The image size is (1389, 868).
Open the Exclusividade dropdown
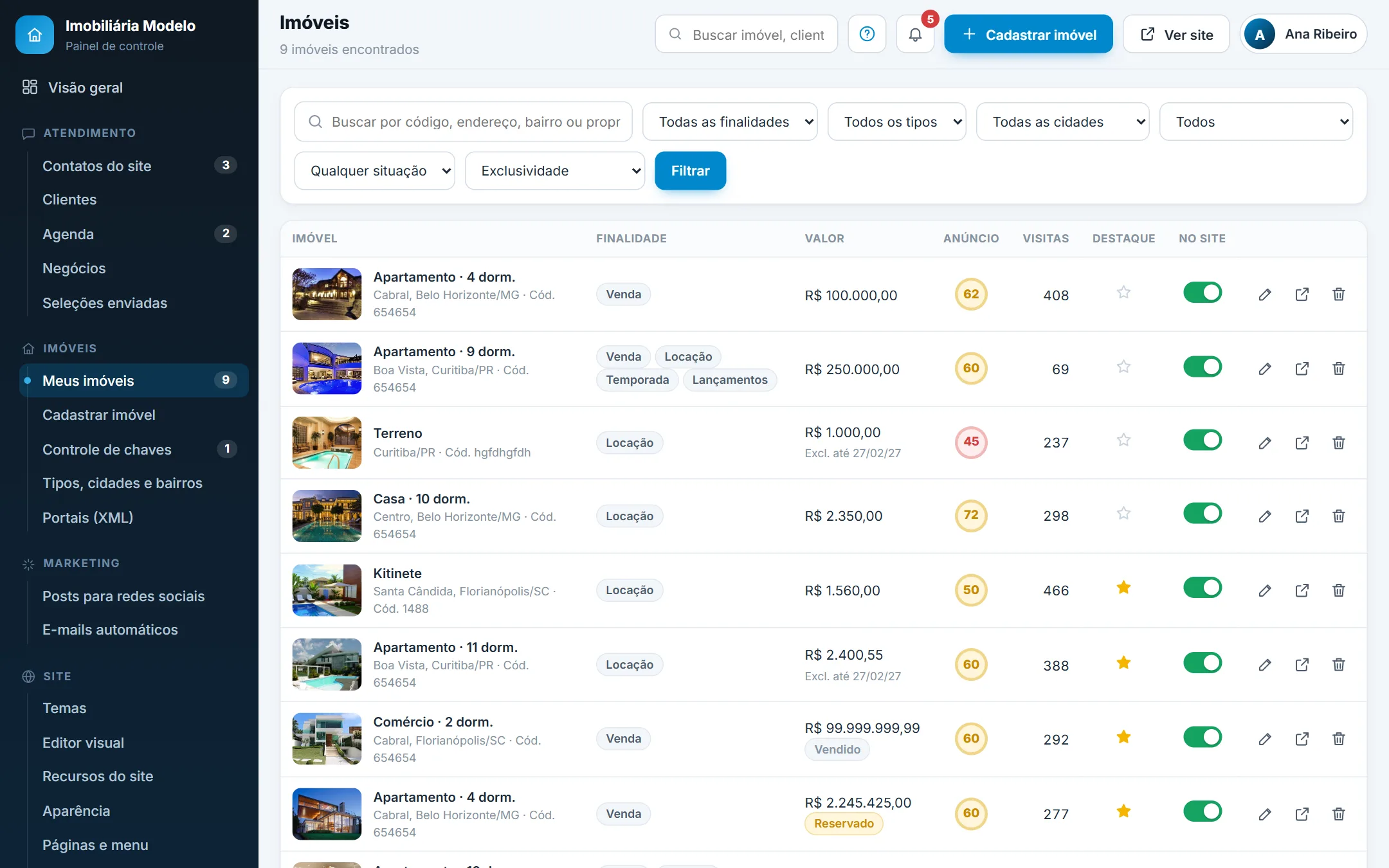pos(554,170)
